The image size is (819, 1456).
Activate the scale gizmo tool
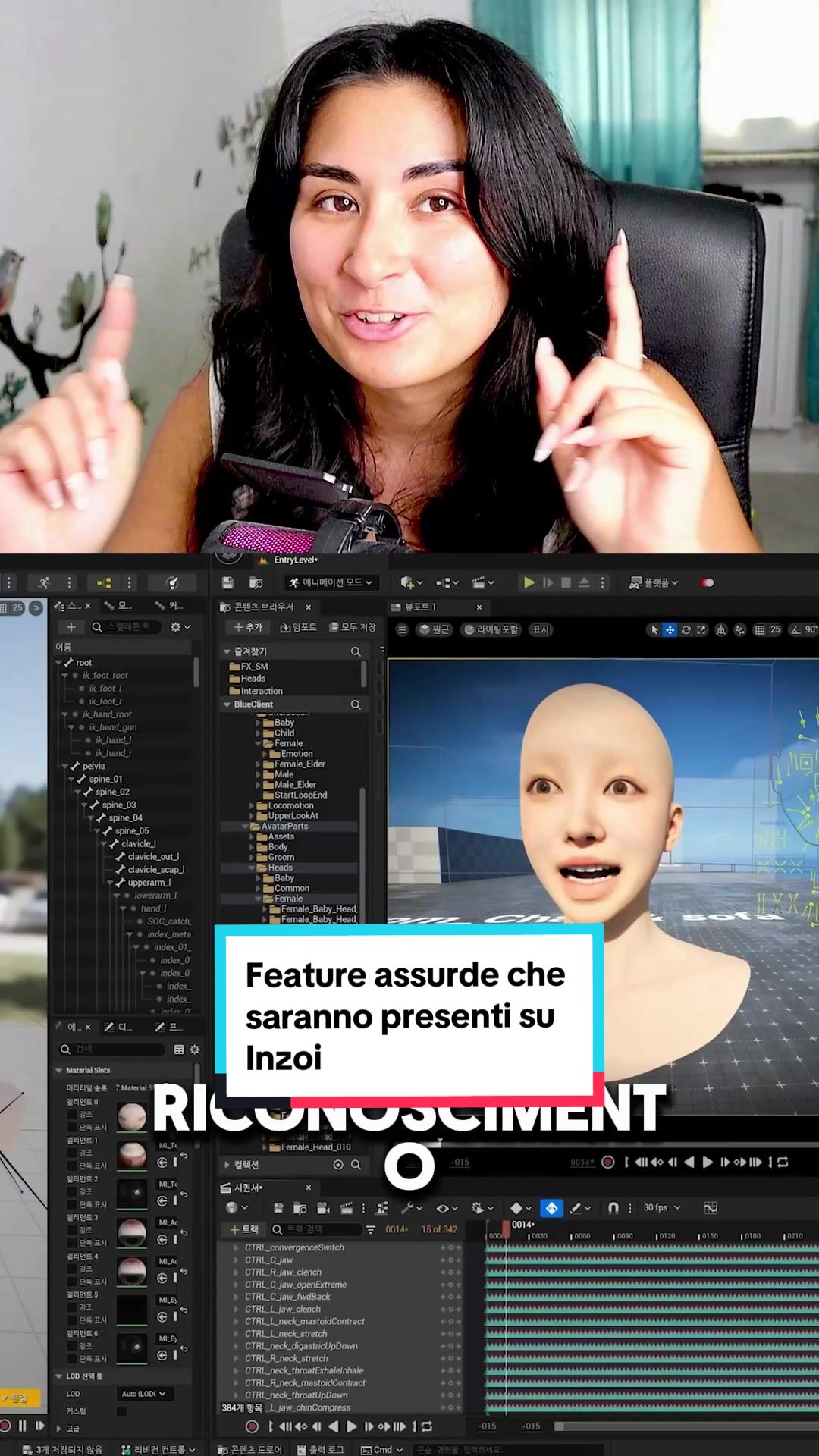tap(701, 629)
